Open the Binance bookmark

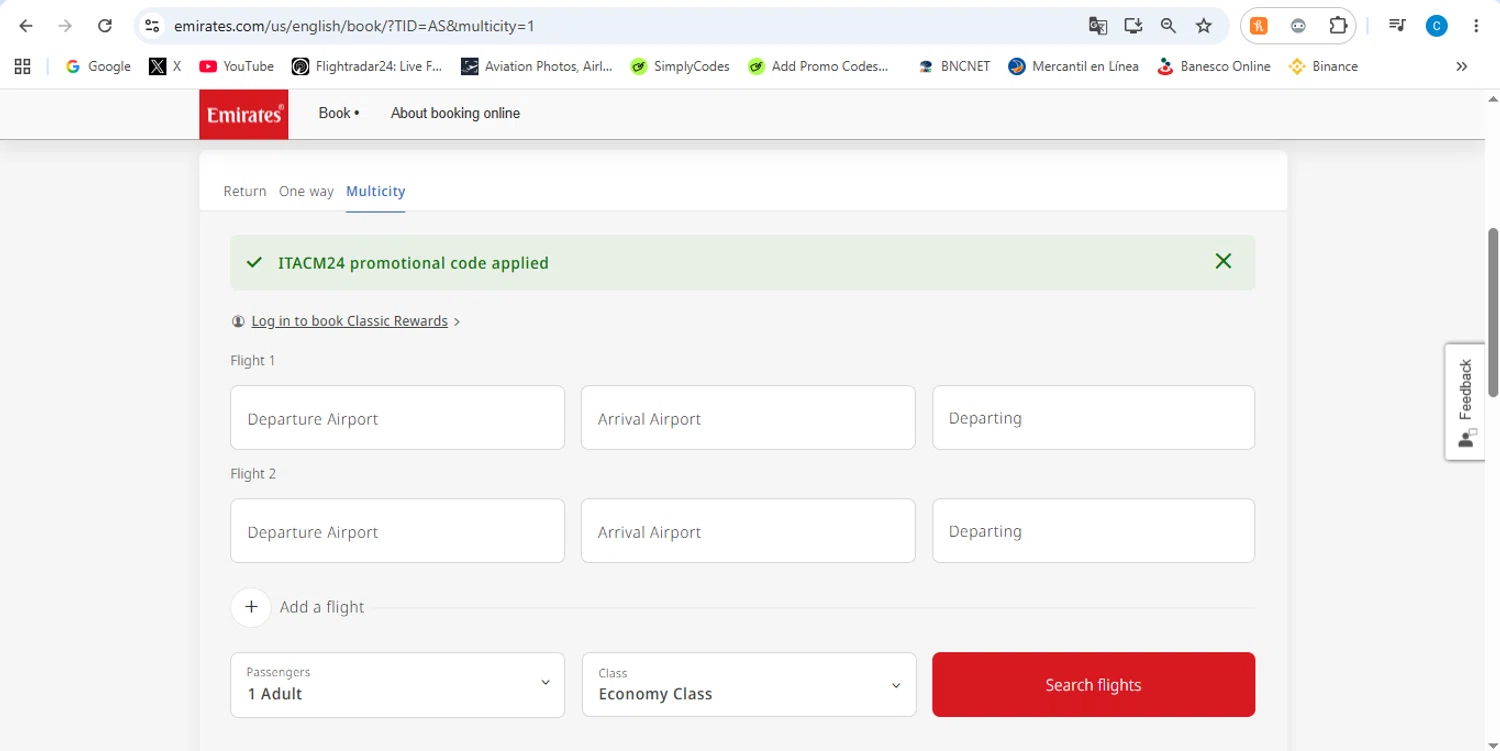click(x=1323, y=66)
